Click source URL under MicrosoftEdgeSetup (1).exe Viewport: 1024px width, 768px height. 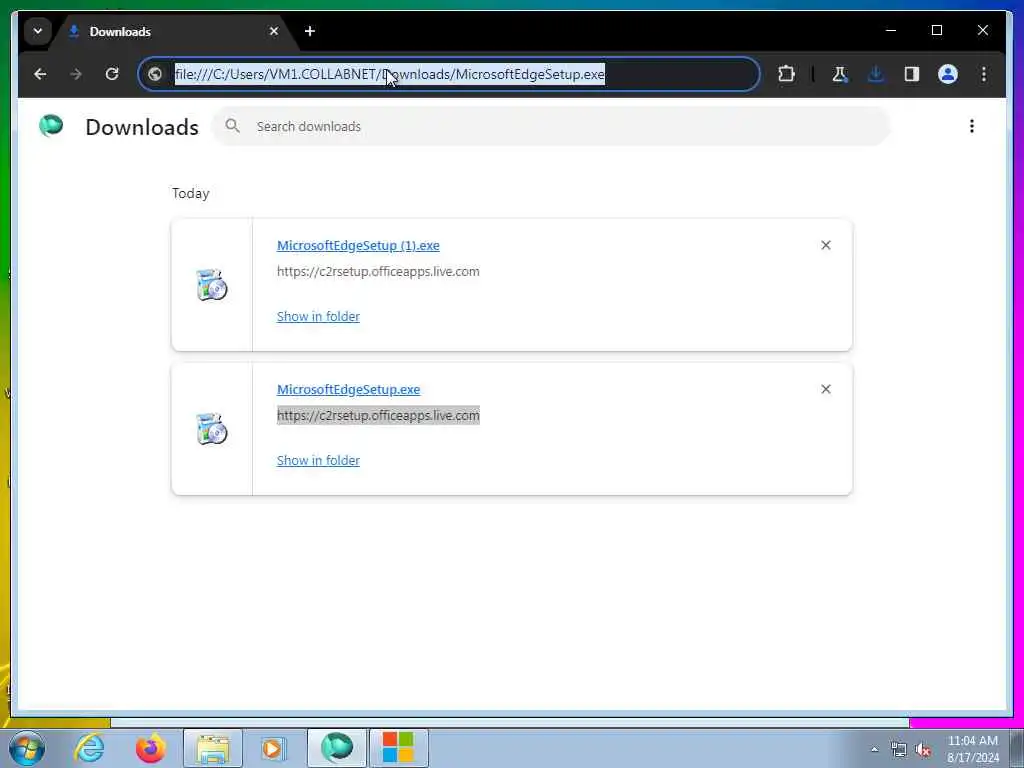[378, 272]
